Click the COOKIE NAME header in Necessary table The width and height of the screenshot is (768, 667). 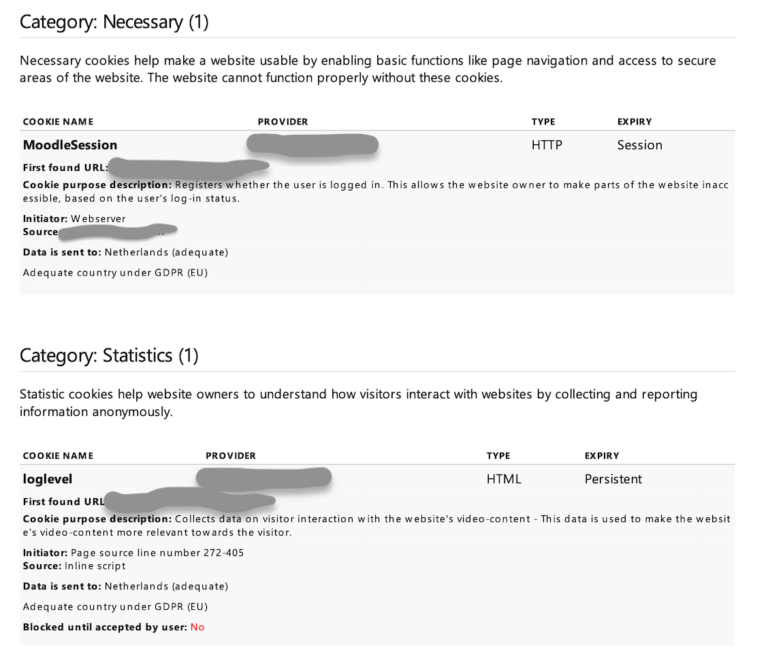(58, 121)
